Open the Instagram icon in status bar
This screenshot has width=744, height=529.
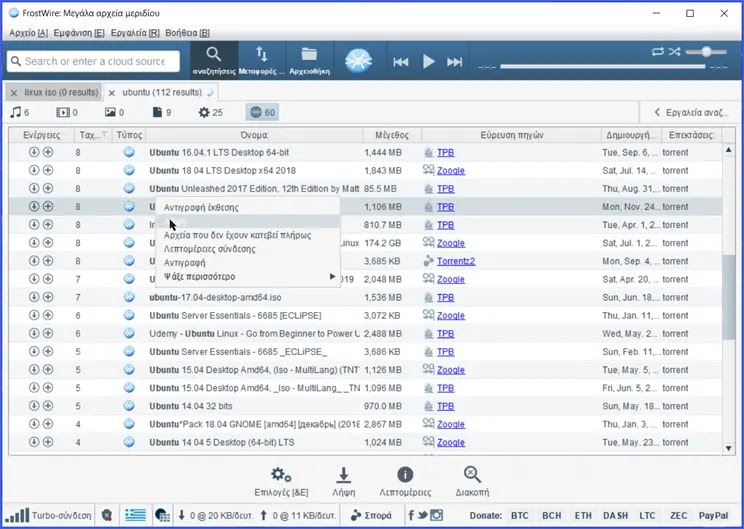pos(436,515)
